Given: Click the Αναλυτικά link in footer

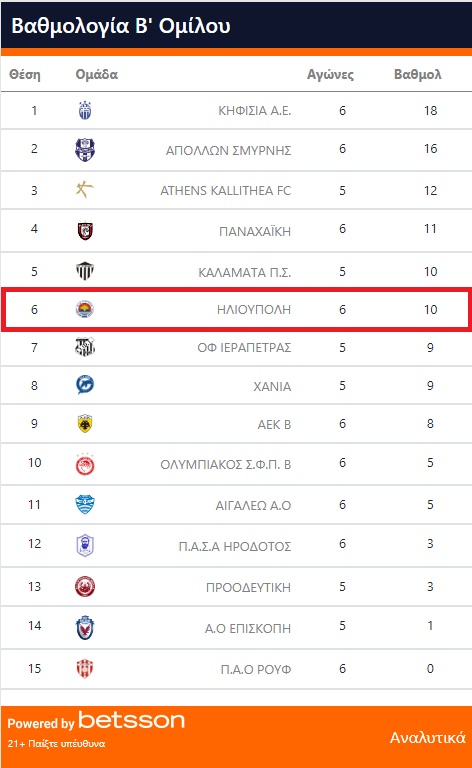Looking at the screenshot, I should click(427, 737).
